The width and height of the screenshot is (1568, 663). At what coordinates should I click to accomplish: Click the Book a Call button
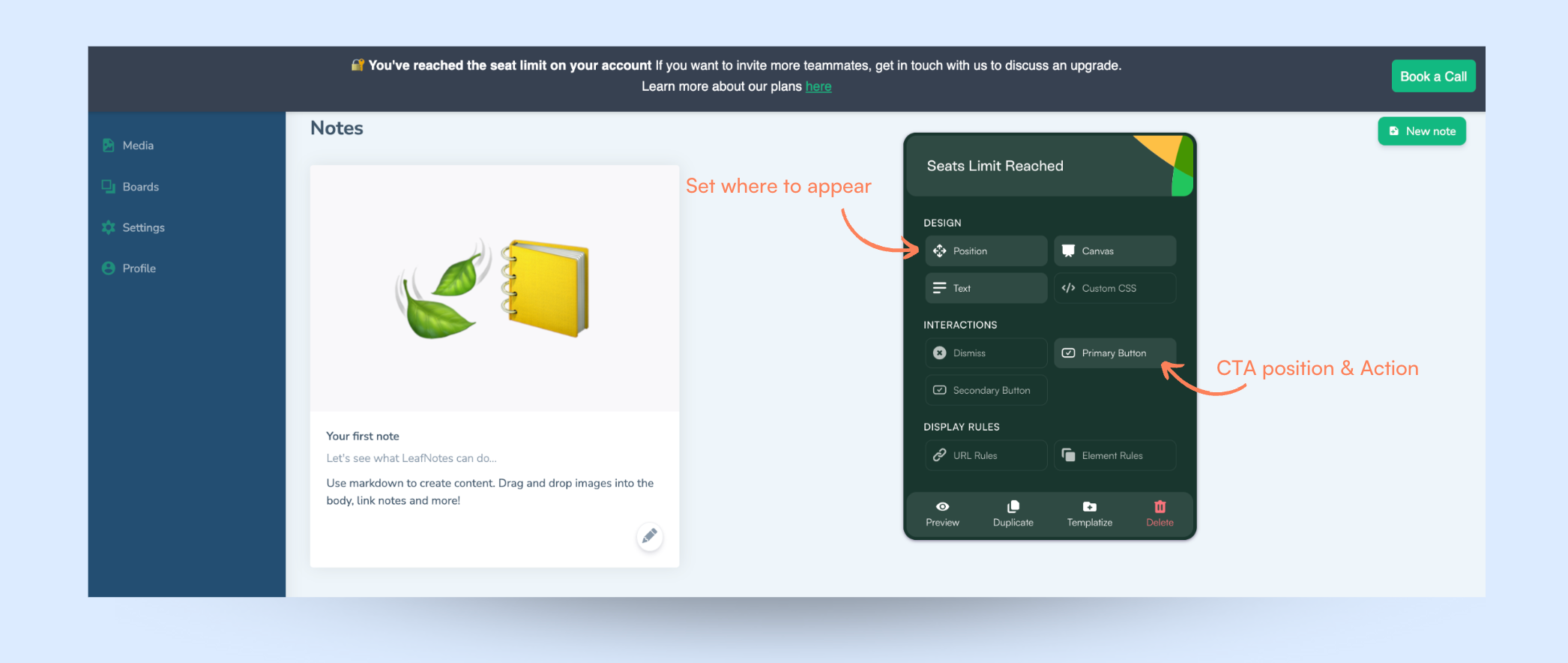tap(1433, 76)
